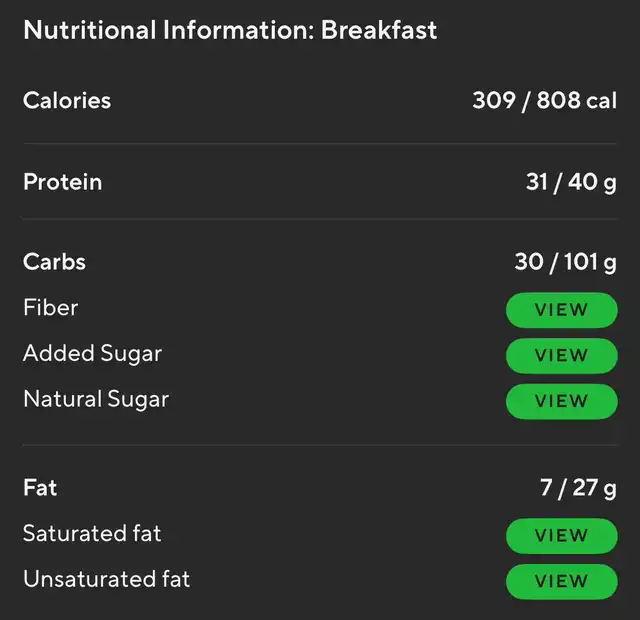Click the VIEW button for Fiber

[562, 310]
